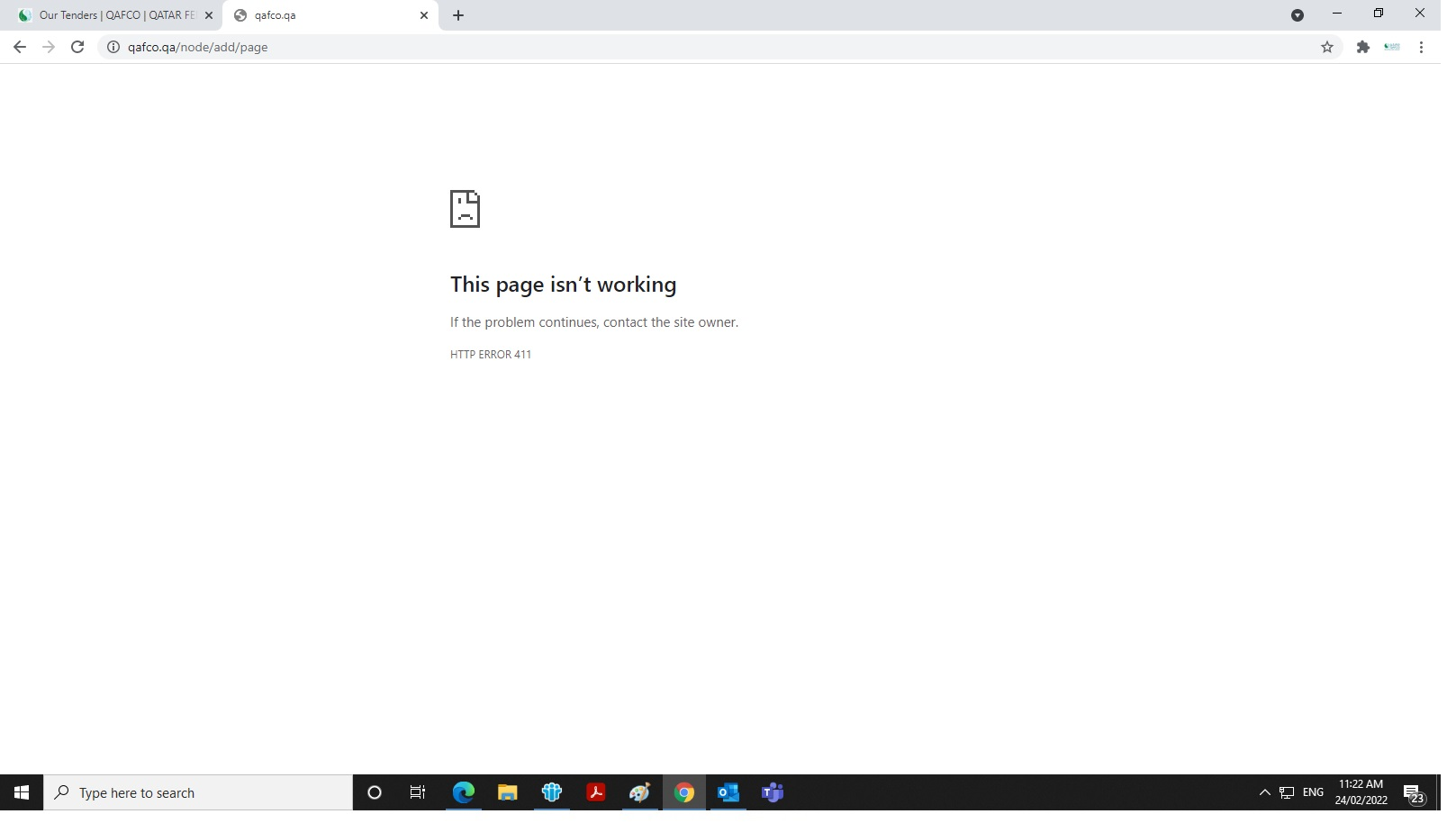Reload the qafco.qa error page
Screen dimensions: 1456x823
(77, 47)
